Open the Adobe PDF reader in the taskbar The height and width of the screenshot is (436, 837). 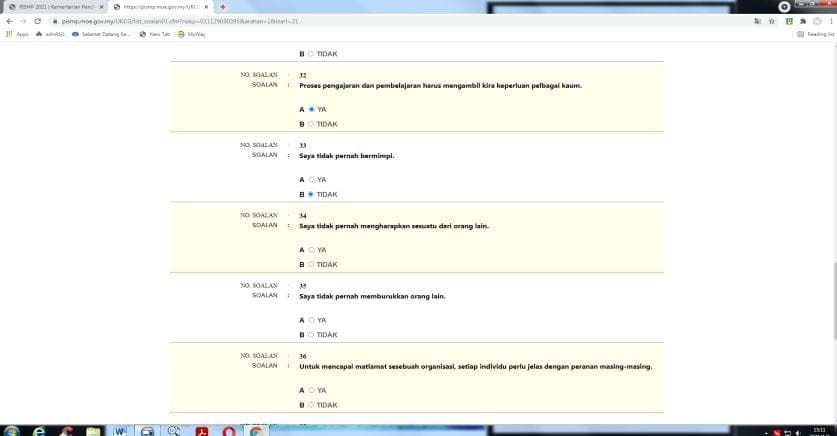point(201,431)
